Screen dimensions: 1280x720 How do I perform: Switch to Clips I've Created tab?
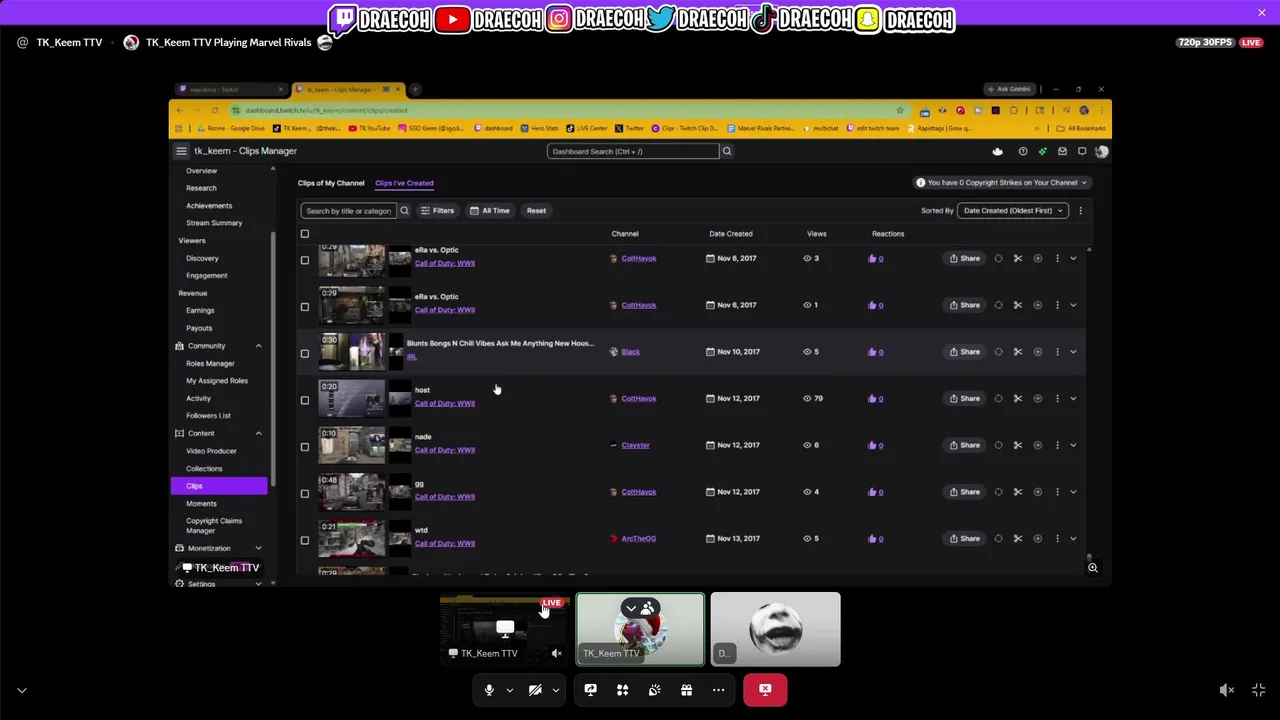[404, 183]
